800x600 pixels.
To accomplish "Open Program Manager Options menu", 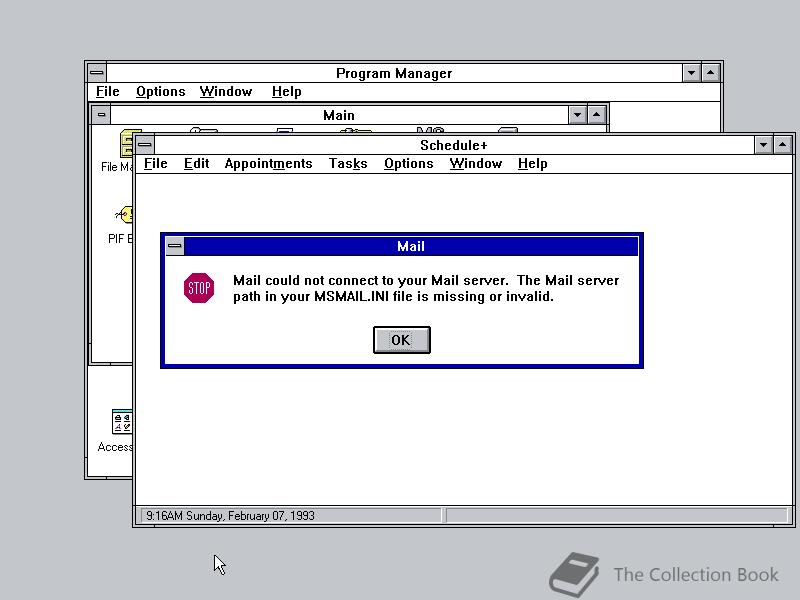I will pyautogui.click(x=161, y=91).
